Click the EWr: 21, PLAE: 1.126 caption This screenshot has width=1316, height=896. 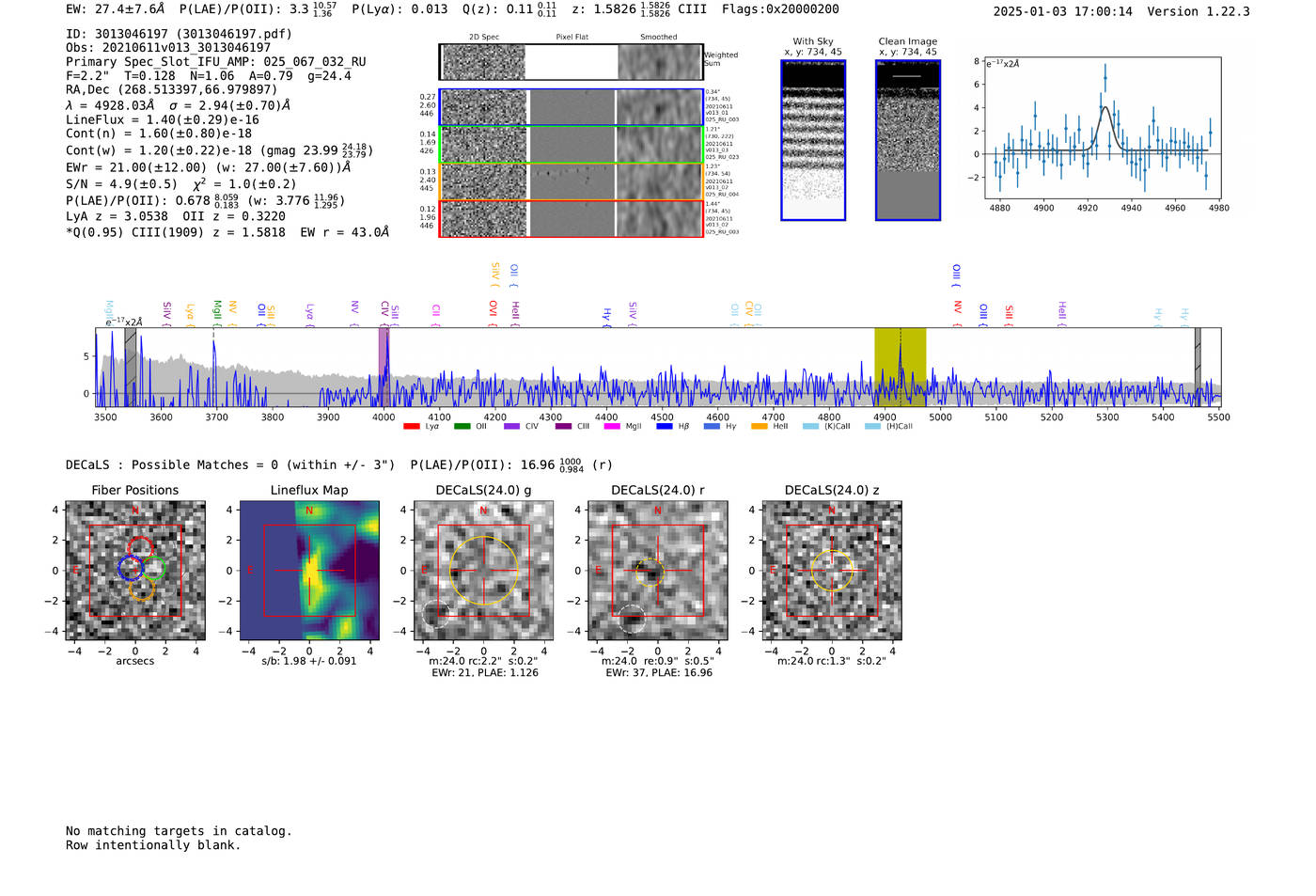point(485,673)
